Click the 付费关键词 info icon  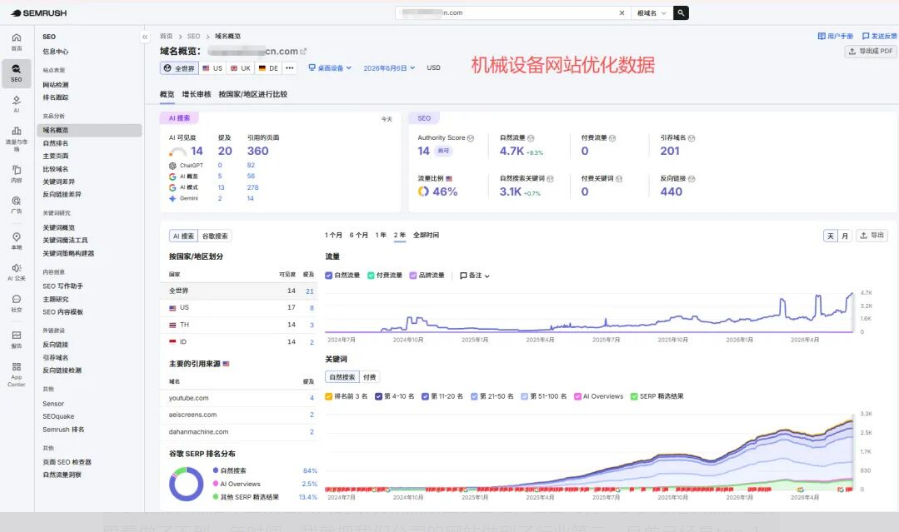point(619,179)
